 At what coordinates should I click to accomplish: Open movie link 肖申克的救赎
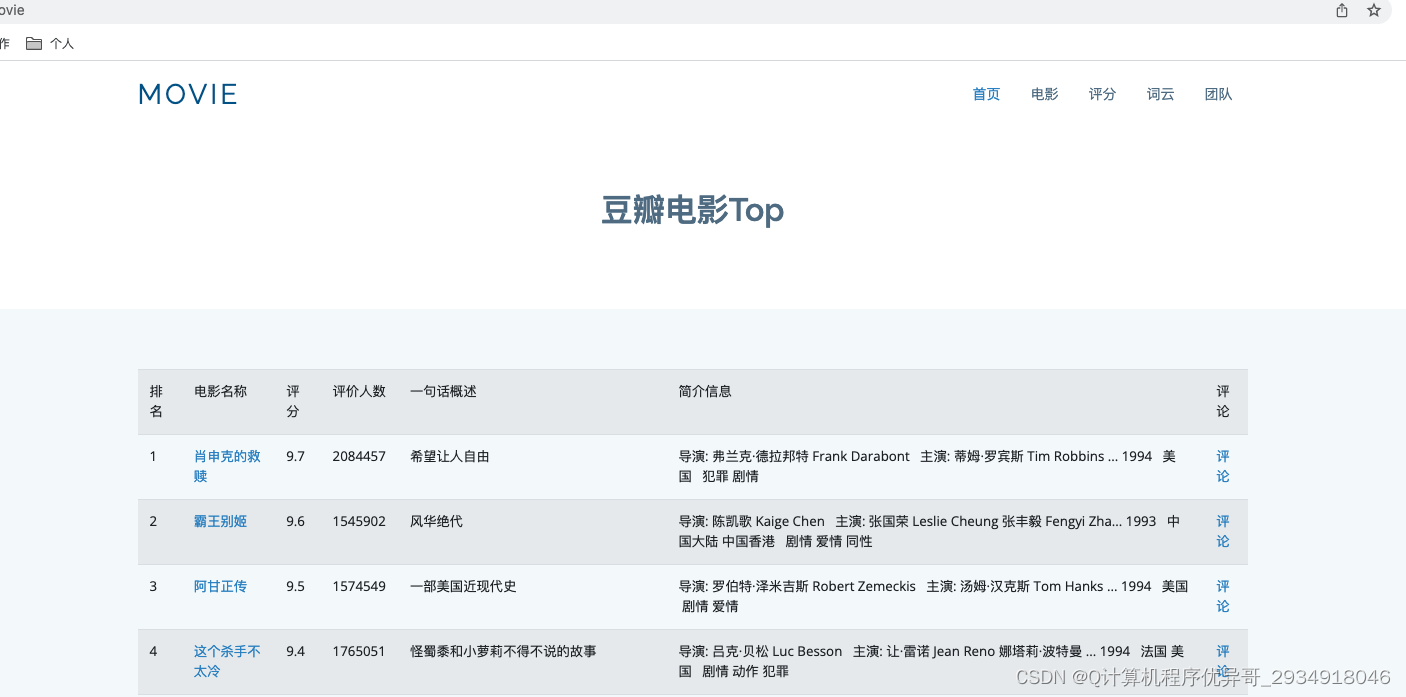[x=227, y=466]
